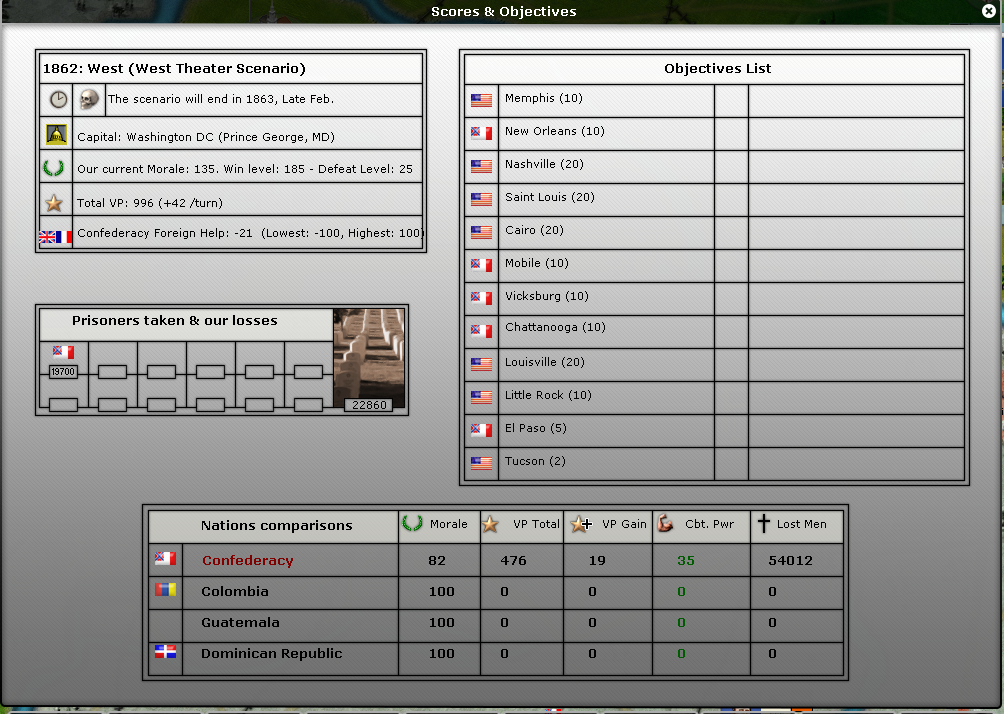Click the red Confederacy nation name
The image size is (1004, 714).
[x=247, y=560]
